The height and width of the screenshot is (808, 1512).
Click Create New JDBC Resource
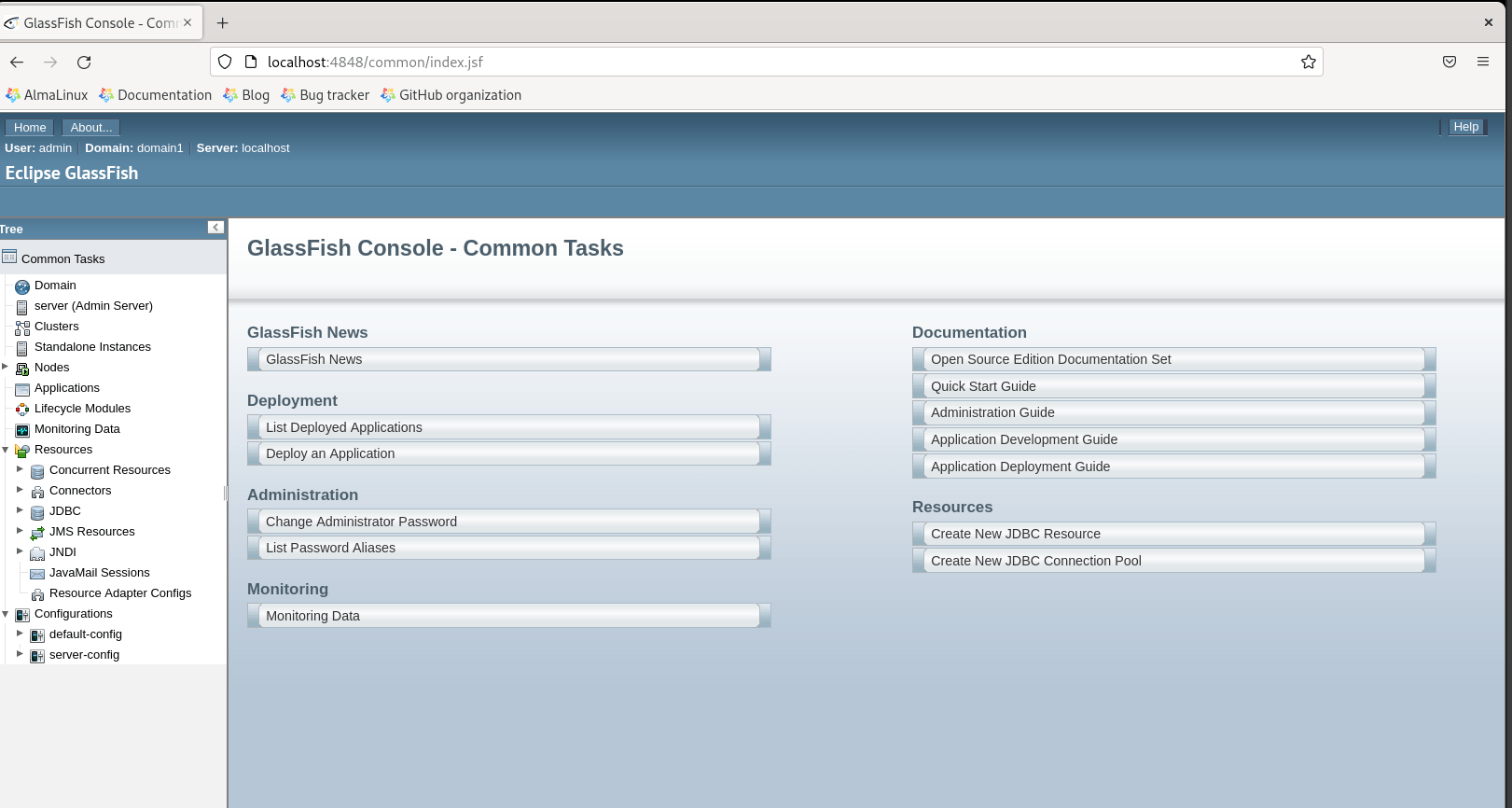[x=1173, y=534]
